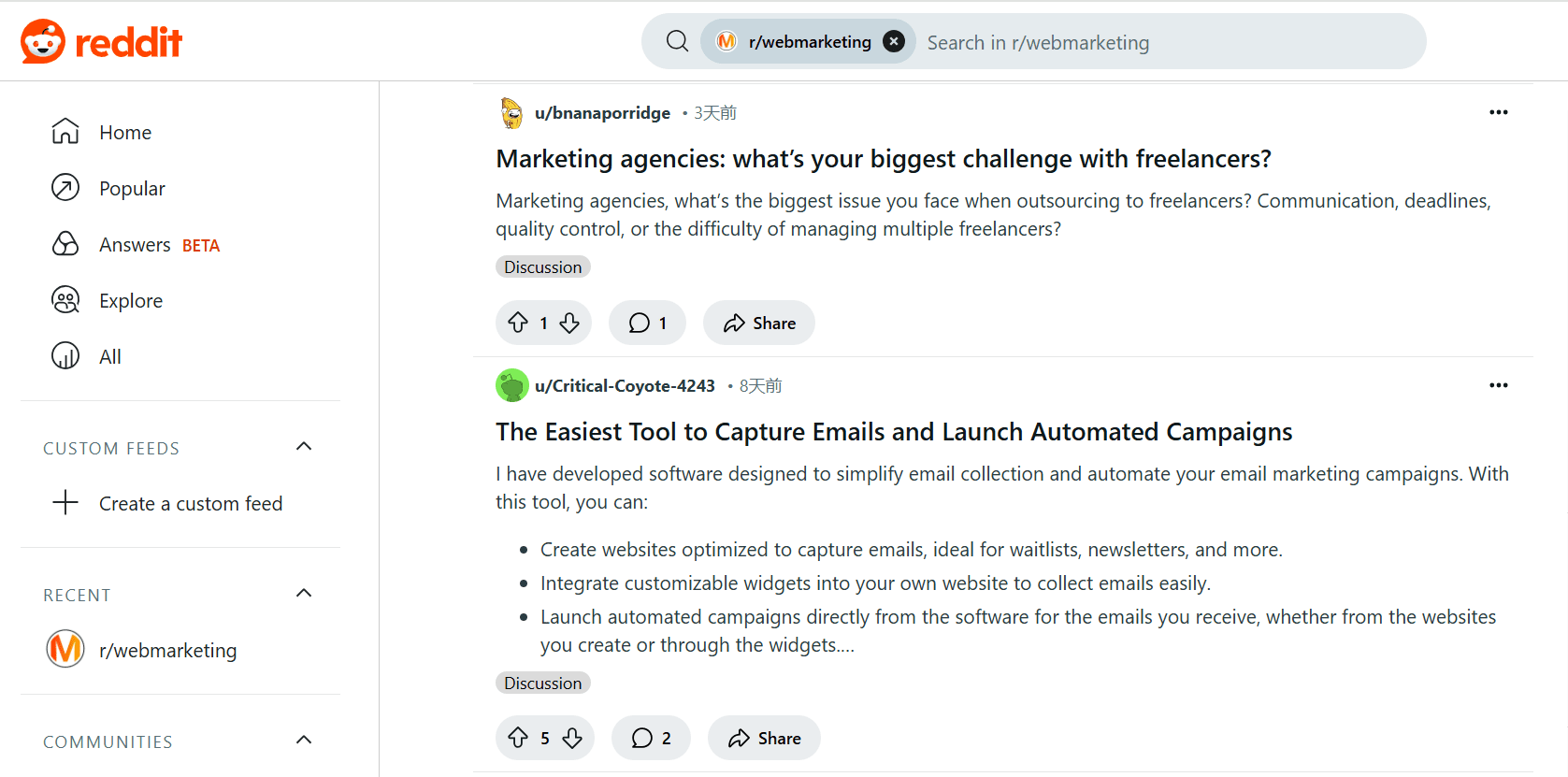Screen dimensions: 1568x777
Task: Collapse the Custom Feeds section
Action: click(304, 447)
